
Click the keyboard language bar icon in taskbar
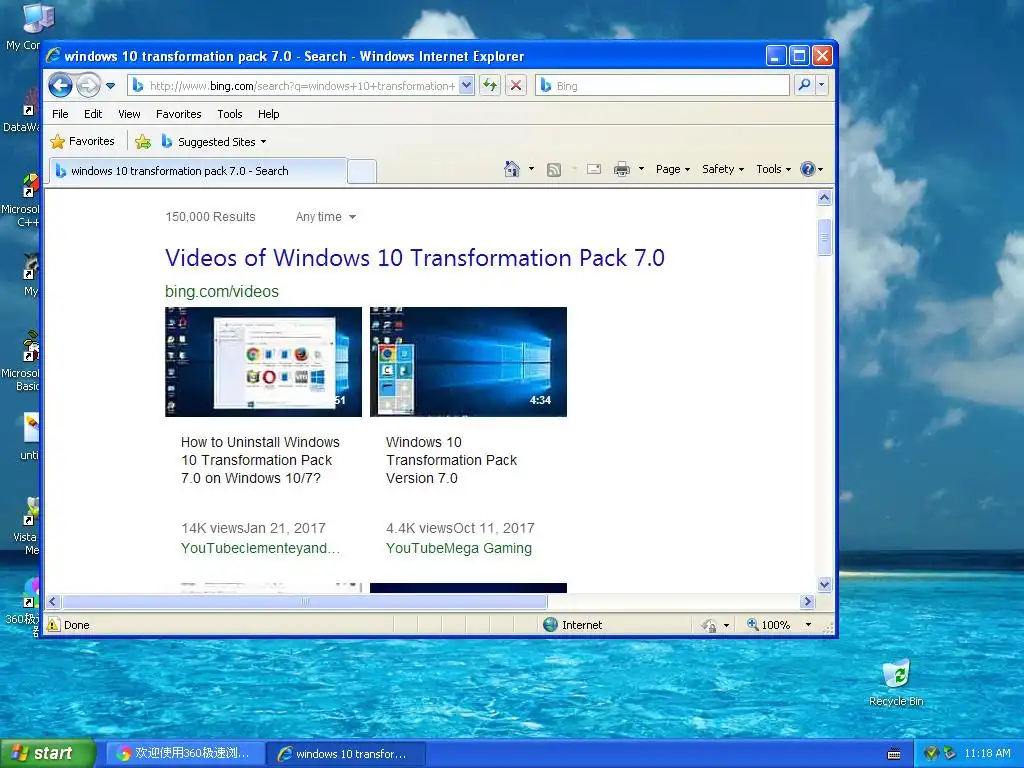pyautogui.click(x=894, y=754)
